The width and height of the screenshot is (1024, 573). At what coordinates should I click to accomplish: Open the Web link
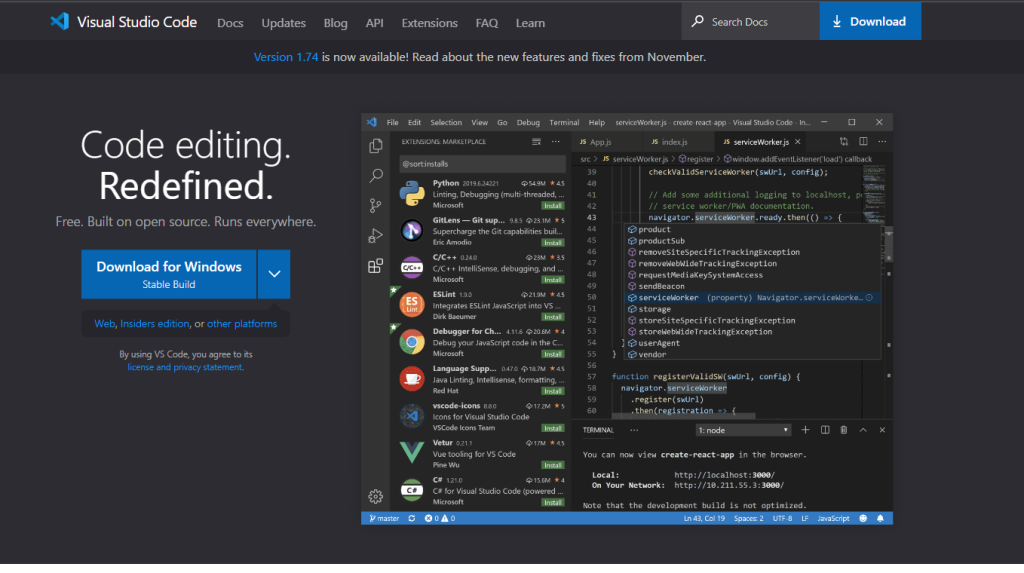pyautogui.click(x=104, y=323)
